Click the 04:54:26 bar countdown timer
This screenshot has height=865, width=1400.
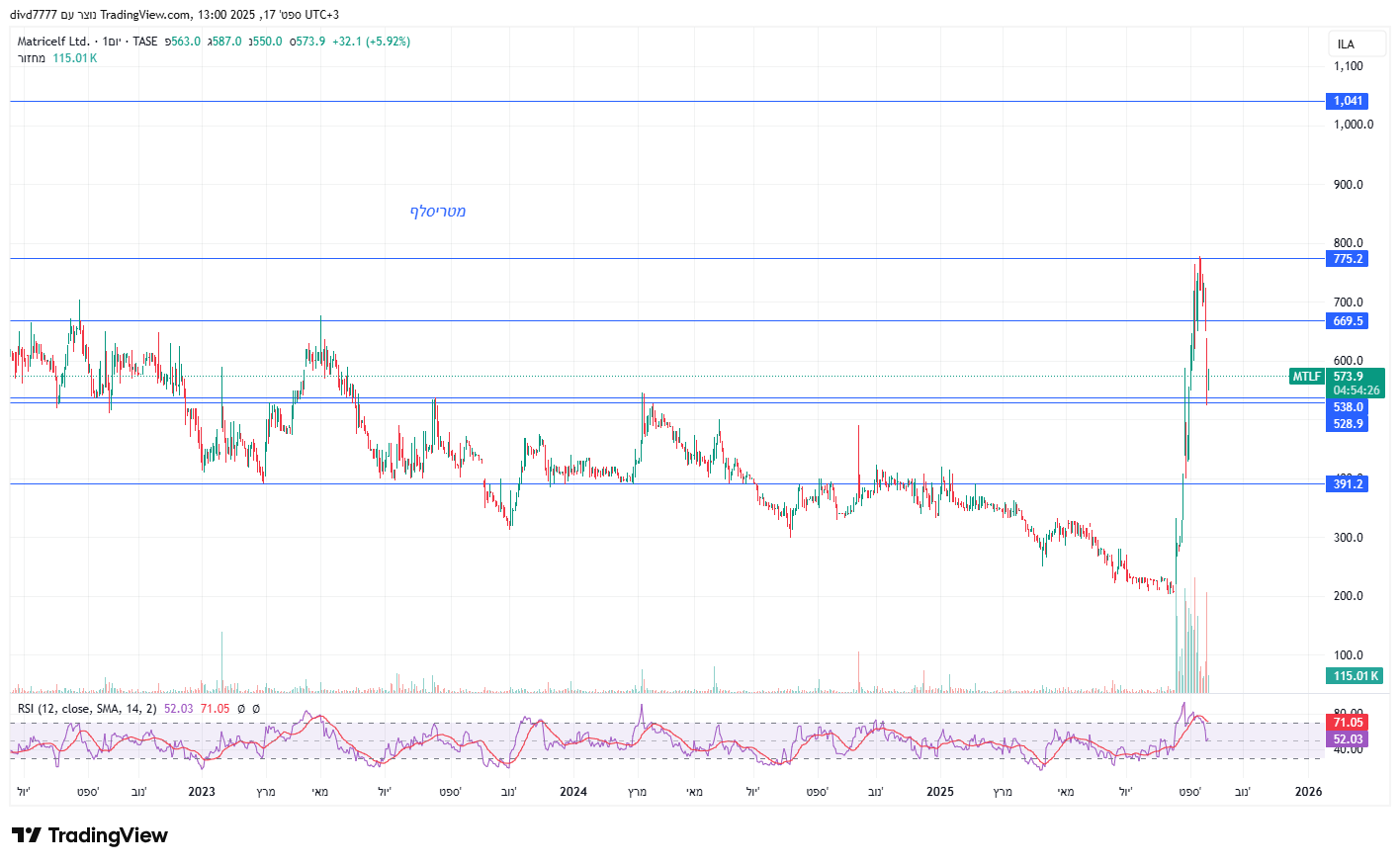tap(1355, 390)
